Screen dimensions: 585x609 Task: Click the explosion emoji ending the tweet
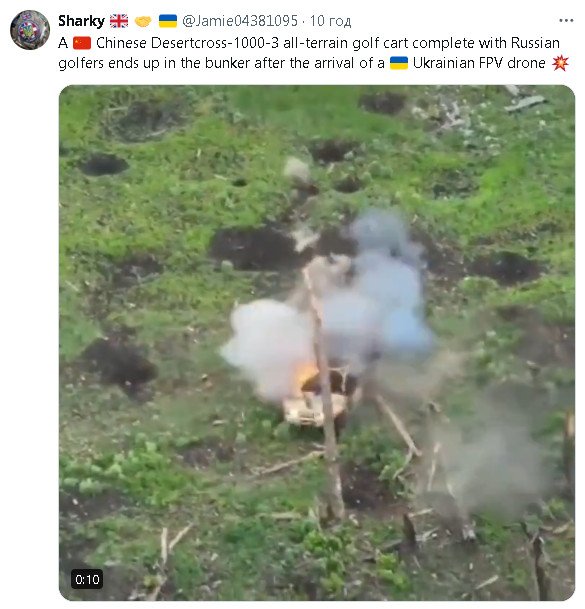pos(560,63)
